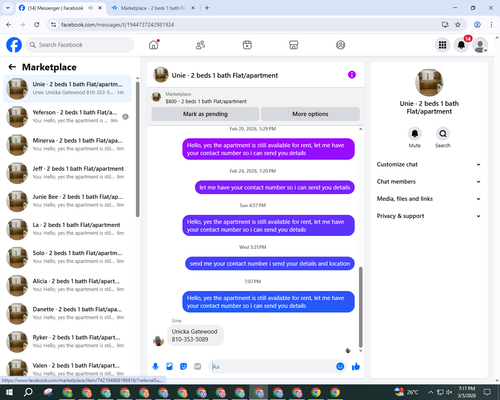500x400 pixels.
Task: Send a thumbs-up like
Action: coord(356,367)
